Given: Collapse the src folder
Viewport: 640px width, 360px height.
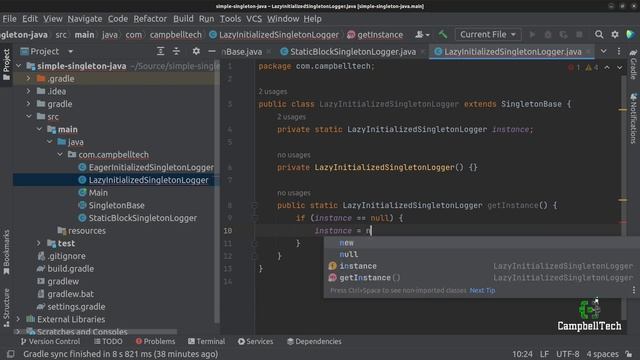Looking at the screenshot, I should click(x=29, y=116).
